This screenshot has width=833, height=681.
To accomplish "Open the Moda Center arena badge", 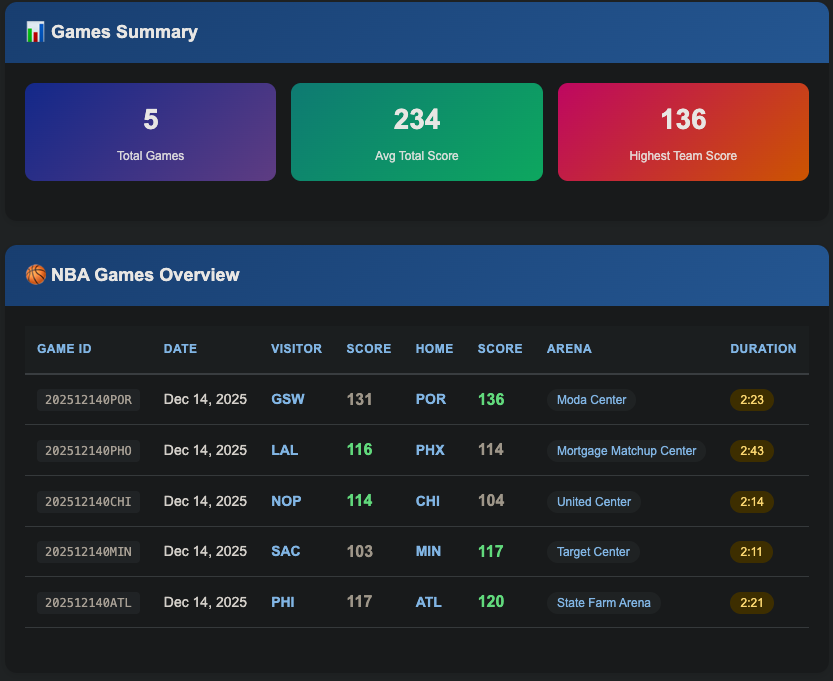I will (591, 399).
